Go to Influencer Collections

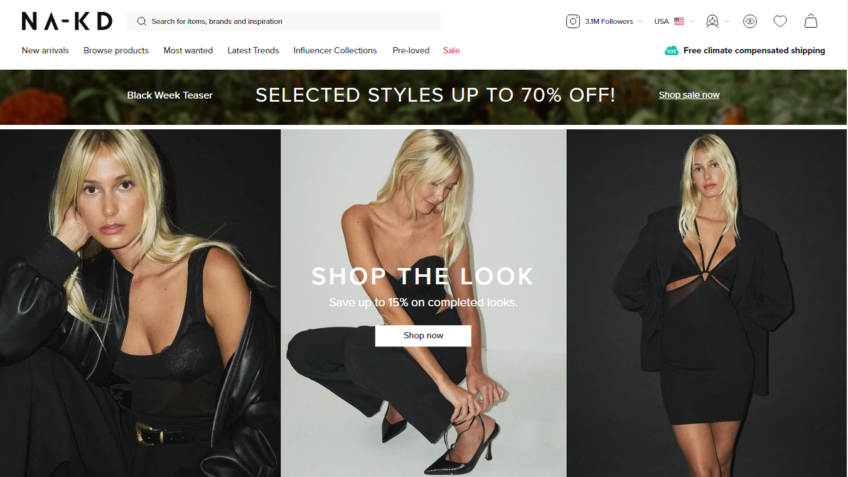[335, 50]
